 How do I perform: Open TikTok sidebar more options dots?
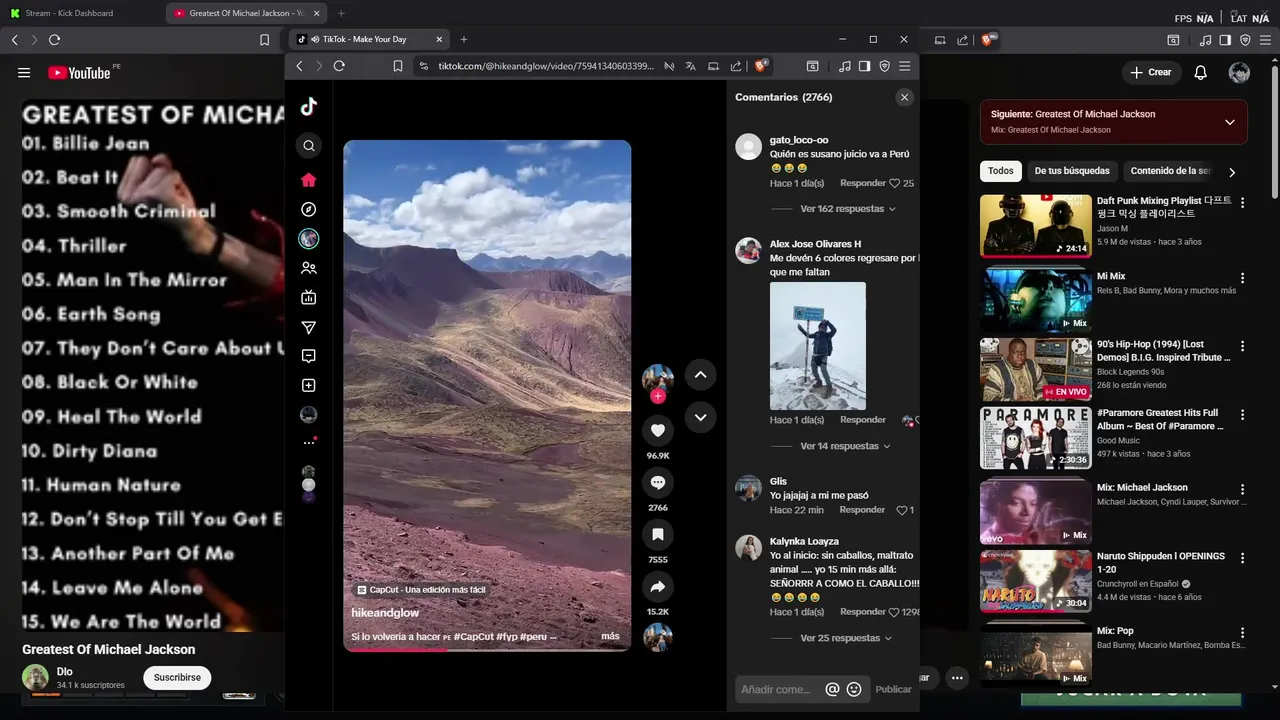point(309,443)
